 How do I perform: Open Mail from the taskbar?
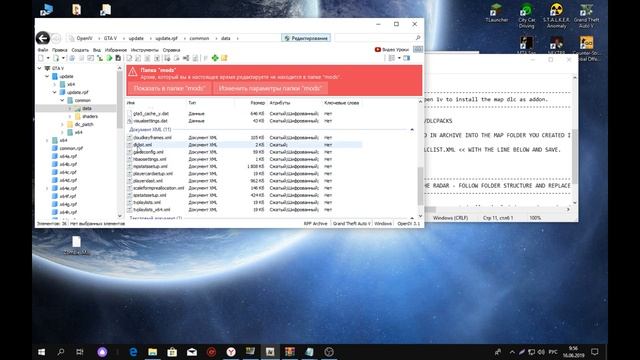click(x=192, y=352)
